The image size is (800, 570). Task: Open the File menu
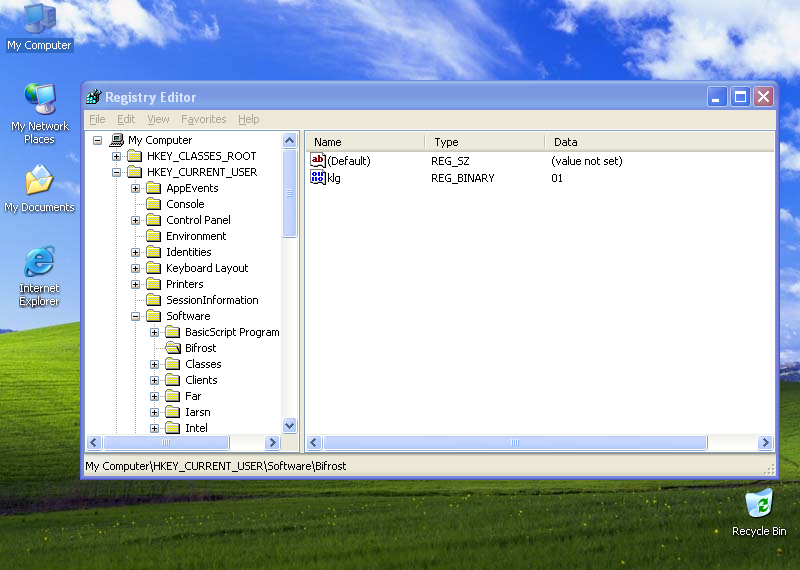click(x=97, y=119)
